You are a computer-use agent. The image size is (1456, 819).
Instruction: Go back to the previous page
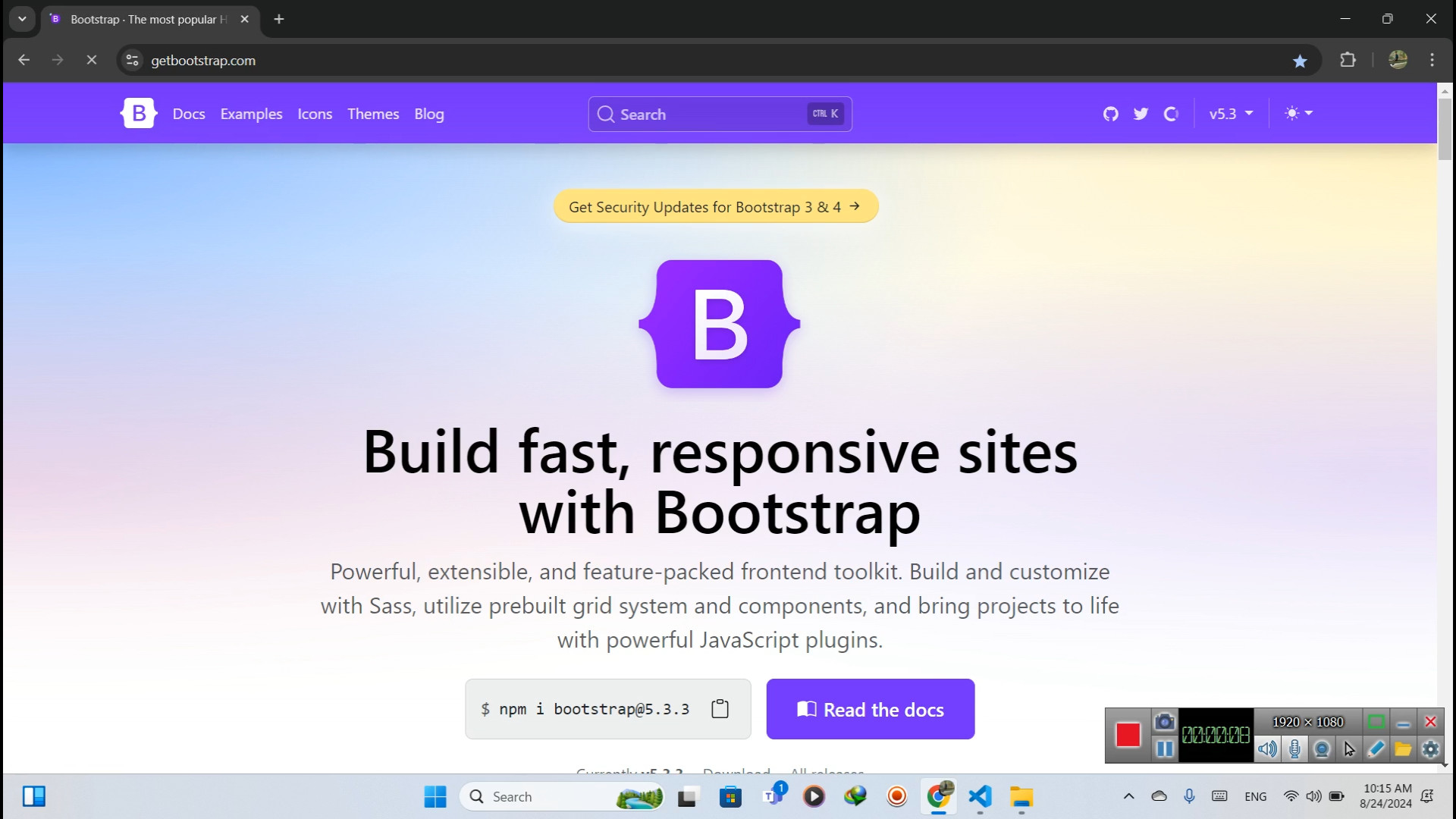pos(24,60)
